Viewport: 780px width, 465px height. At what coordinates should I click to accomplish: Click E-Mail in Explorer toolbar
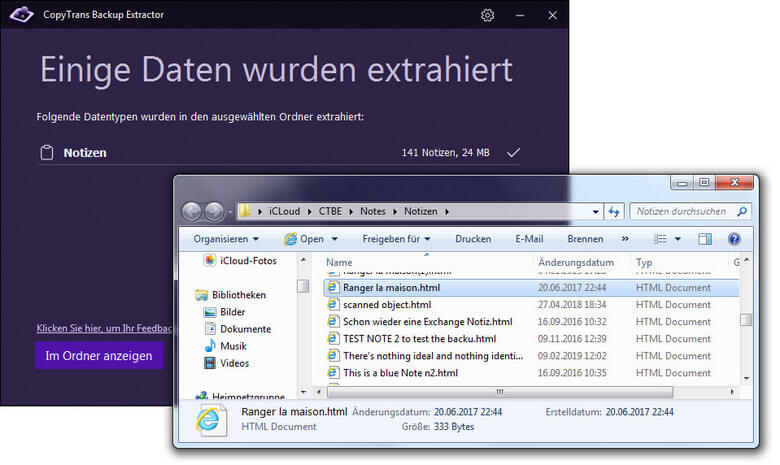[x=529, y=239]
